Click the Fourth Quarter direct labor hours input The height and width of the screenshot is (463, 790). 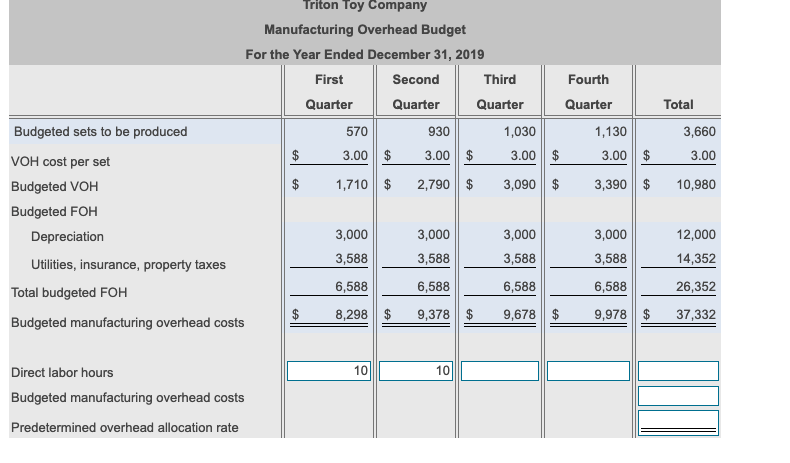click(x=588, y=371)
